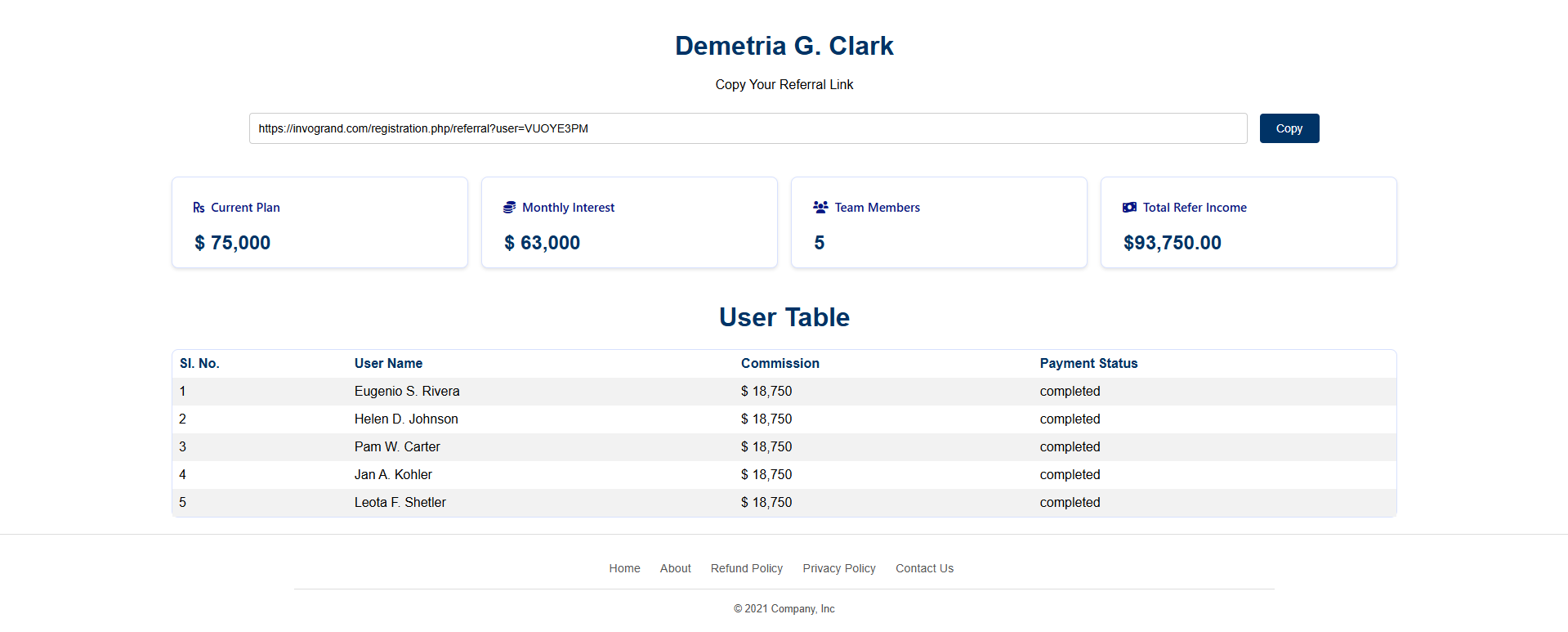
Task: Copy the referral link with Copy button
Action: click(x=1289, y=128)
